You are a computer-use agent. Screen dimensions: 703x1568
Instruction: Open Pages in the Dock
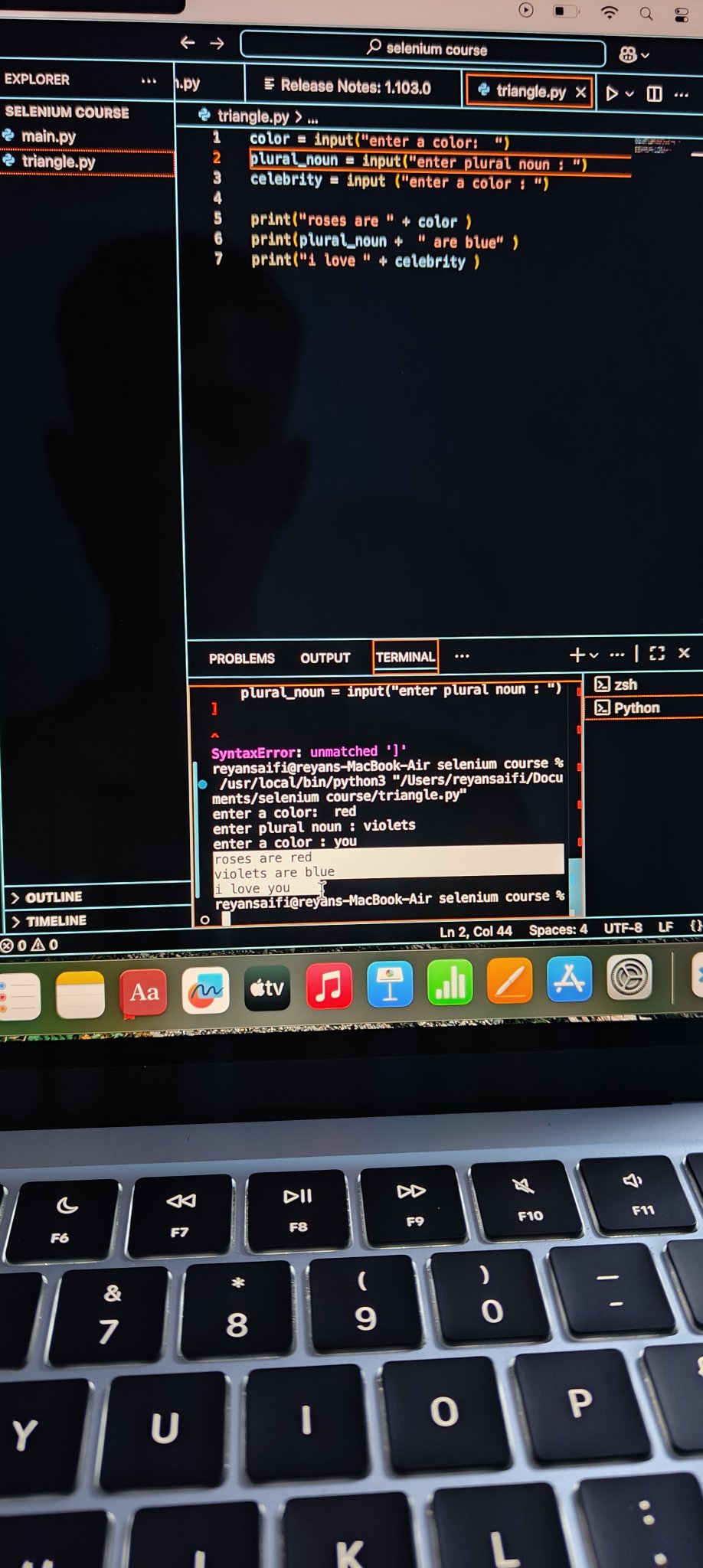(510, 980)
